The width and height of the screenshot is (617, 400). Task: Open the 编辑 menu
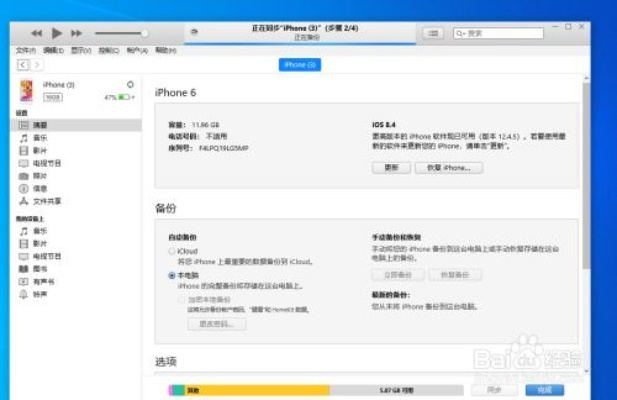coord(53,50)
